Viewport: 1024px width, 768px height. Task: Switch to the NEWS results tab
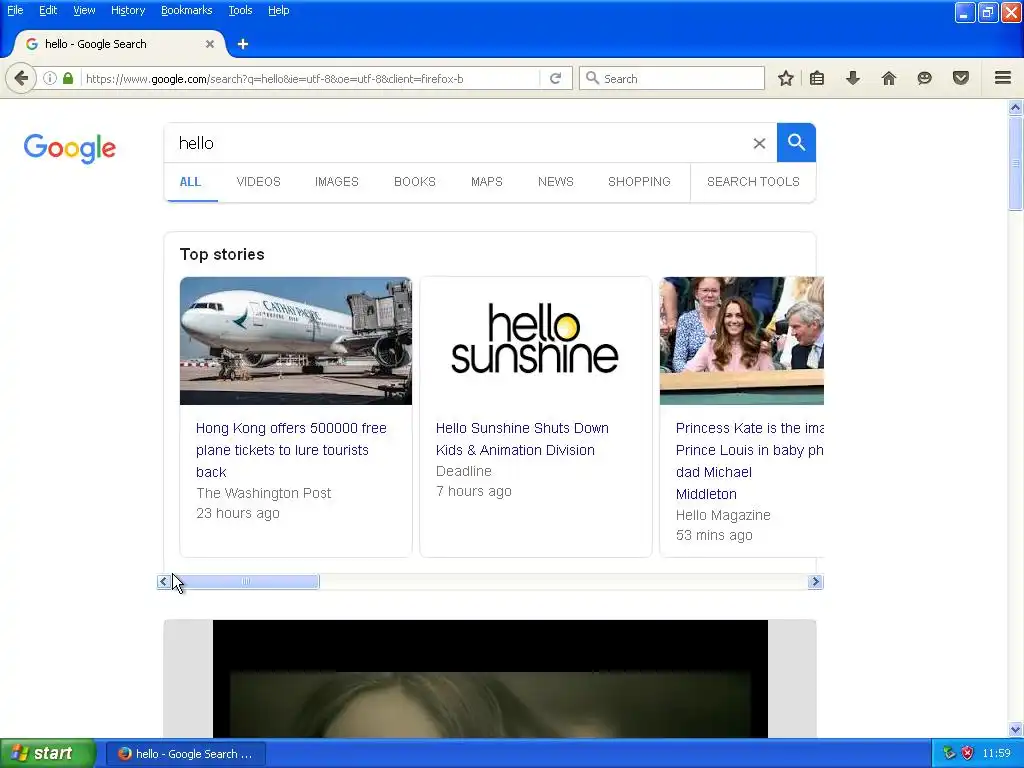556,182
